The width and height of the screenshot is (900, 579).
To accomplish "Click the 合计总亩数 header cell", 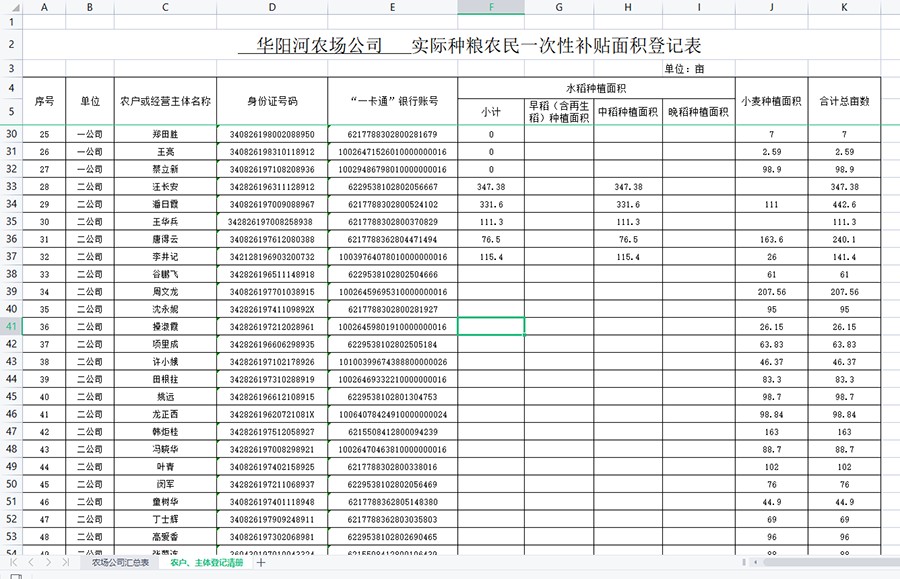I will tap(844, 101).
